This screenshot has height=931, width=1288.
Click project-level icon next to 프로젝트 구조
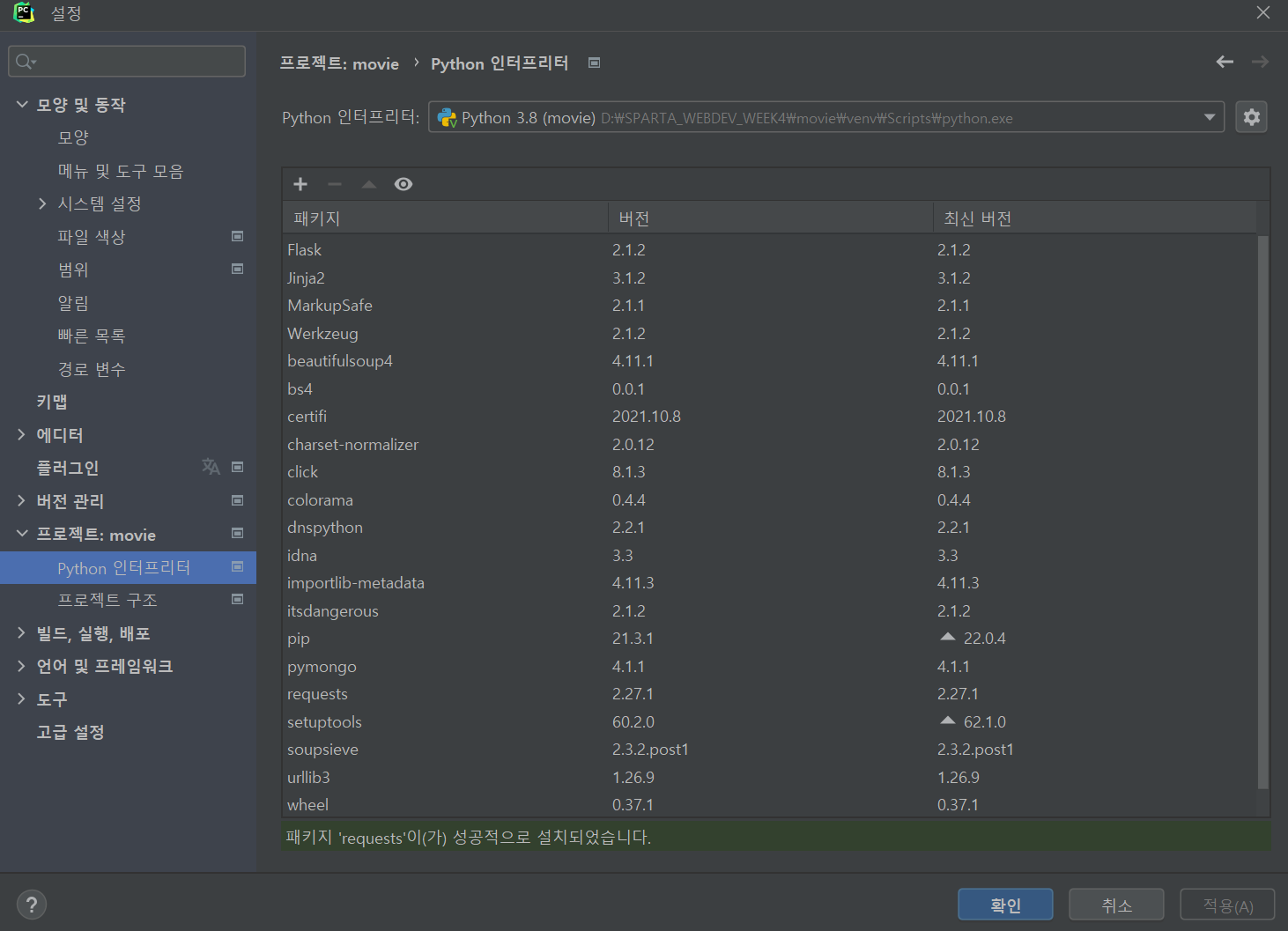(237, 599)
